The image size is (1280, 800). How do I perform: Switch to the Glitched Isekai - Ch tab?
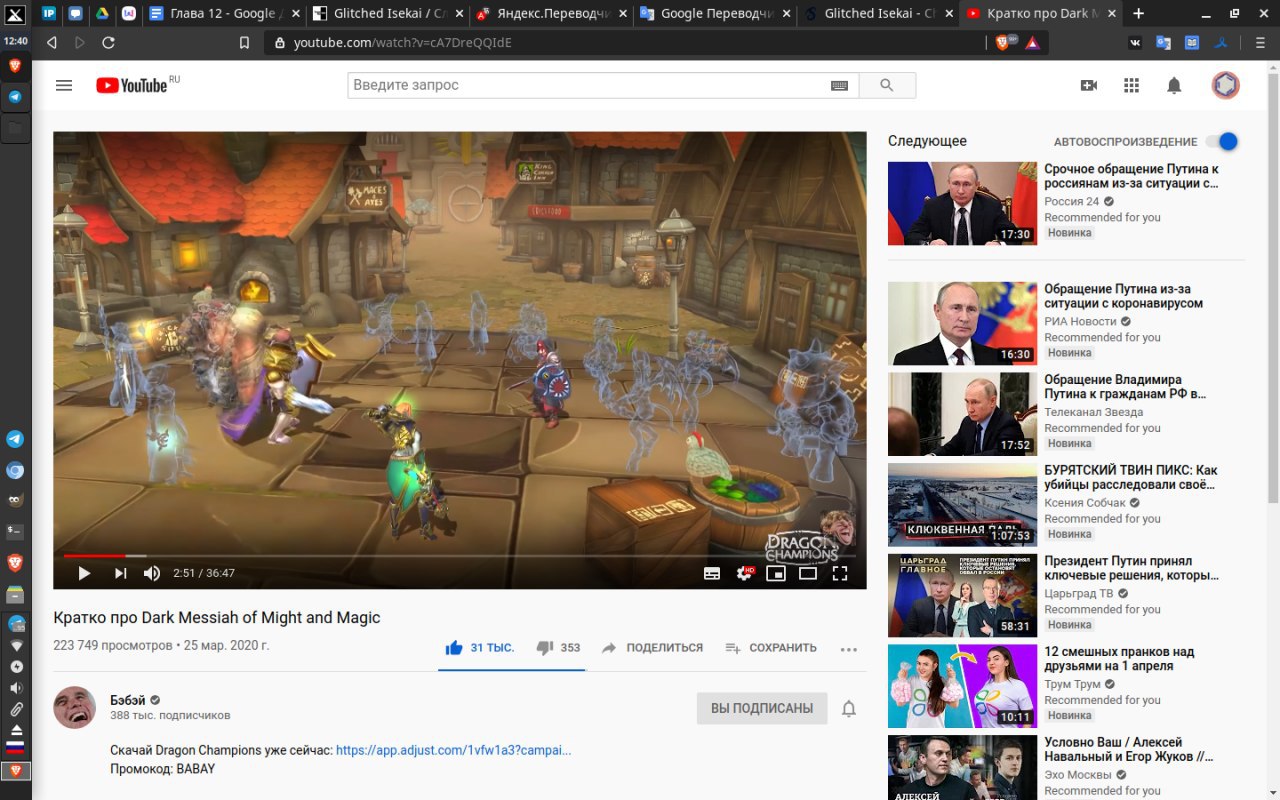[x=878, y=14]
